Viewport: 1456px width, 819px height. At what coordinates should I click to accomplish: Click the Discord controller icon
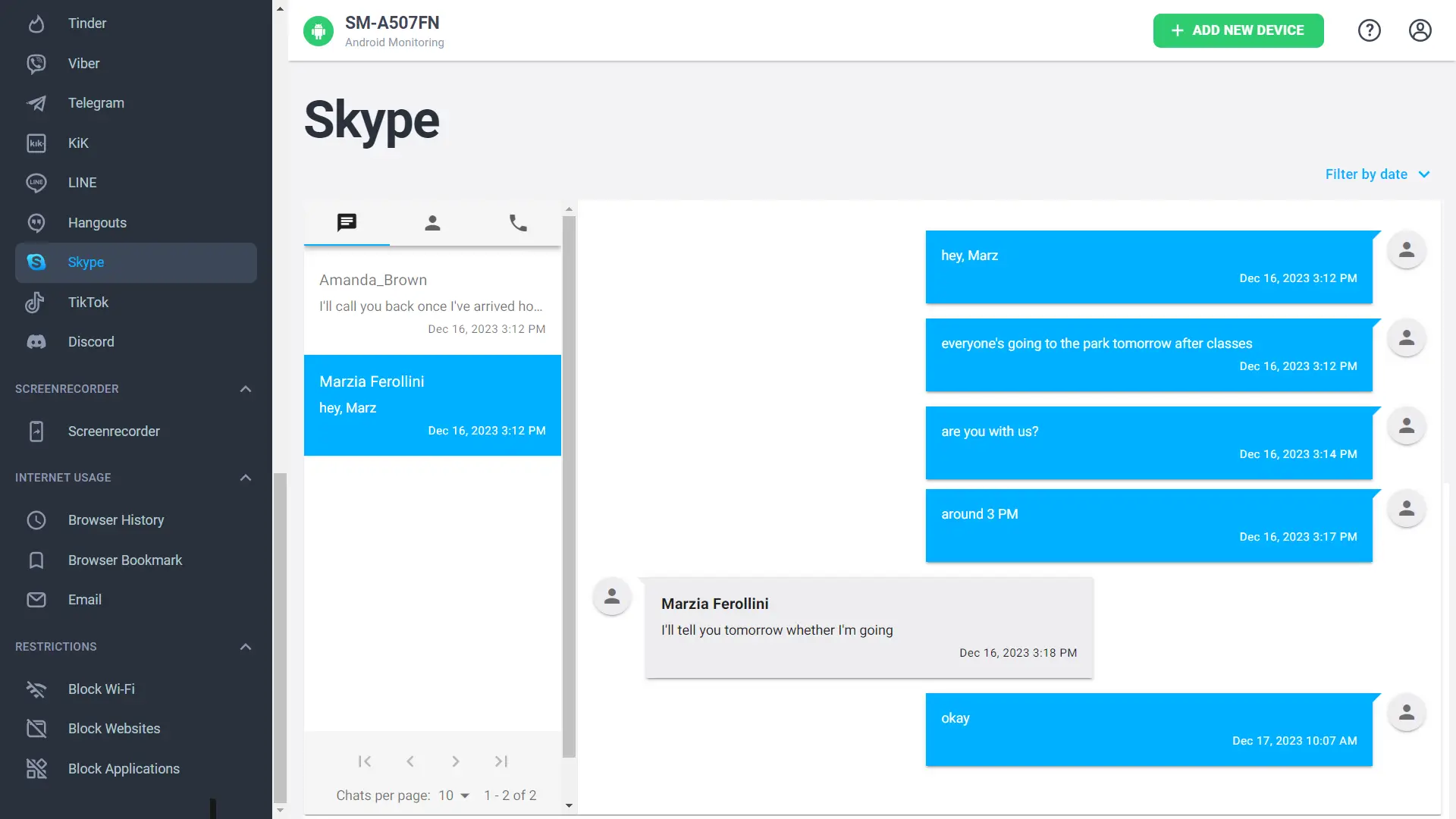coord(36,342)
